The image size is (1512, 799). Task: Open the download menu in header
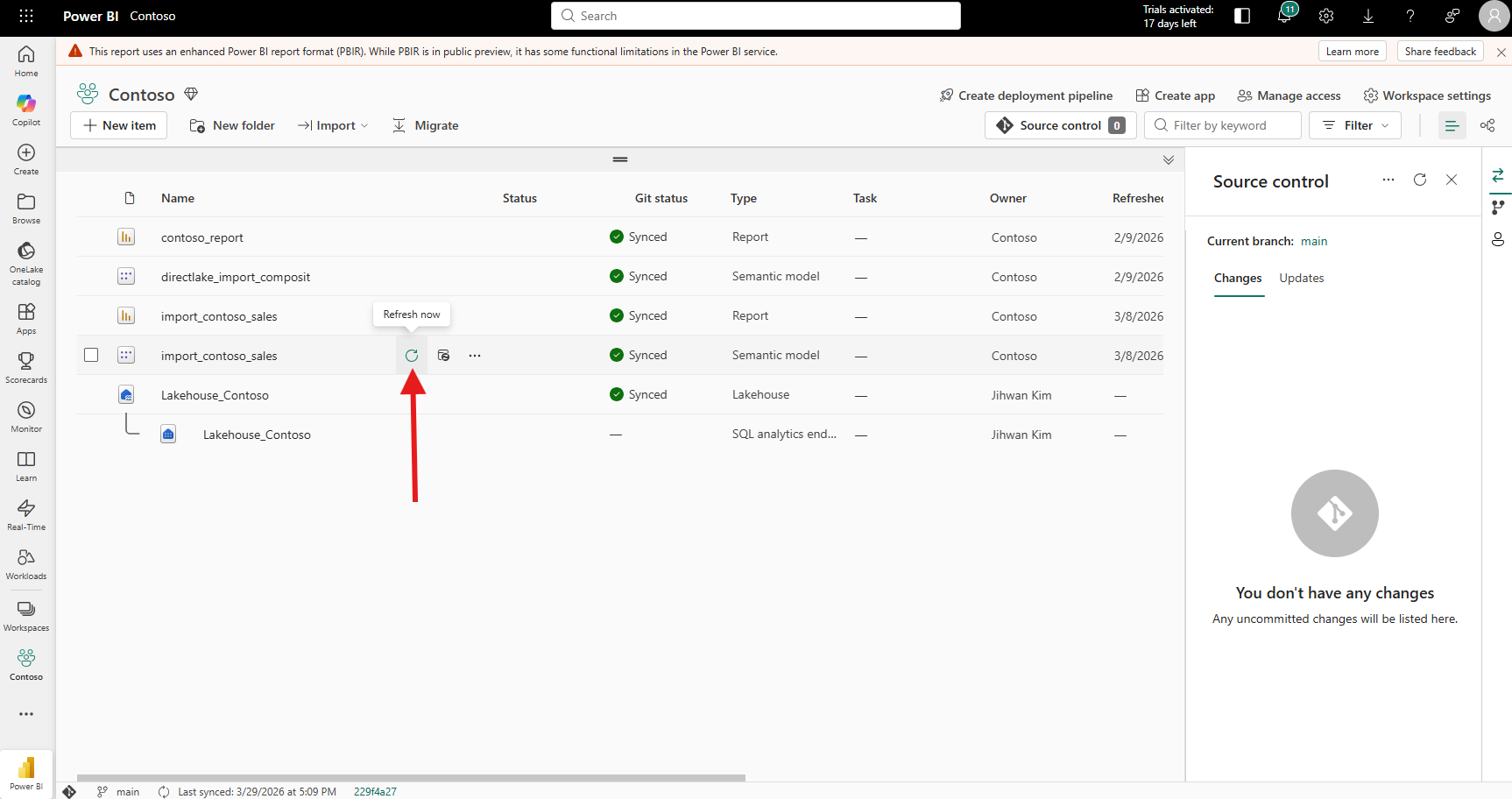1368,16
